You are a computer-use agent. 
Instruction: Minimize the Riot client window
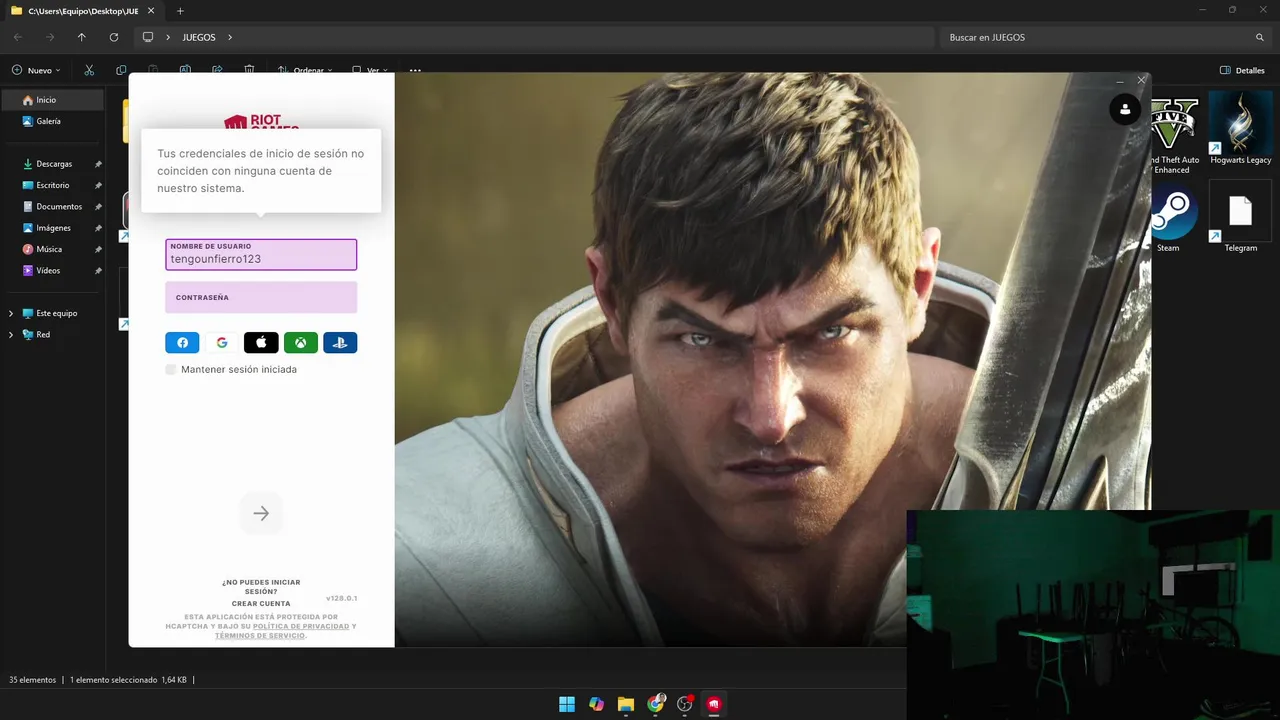click(x=1120, y=80)
